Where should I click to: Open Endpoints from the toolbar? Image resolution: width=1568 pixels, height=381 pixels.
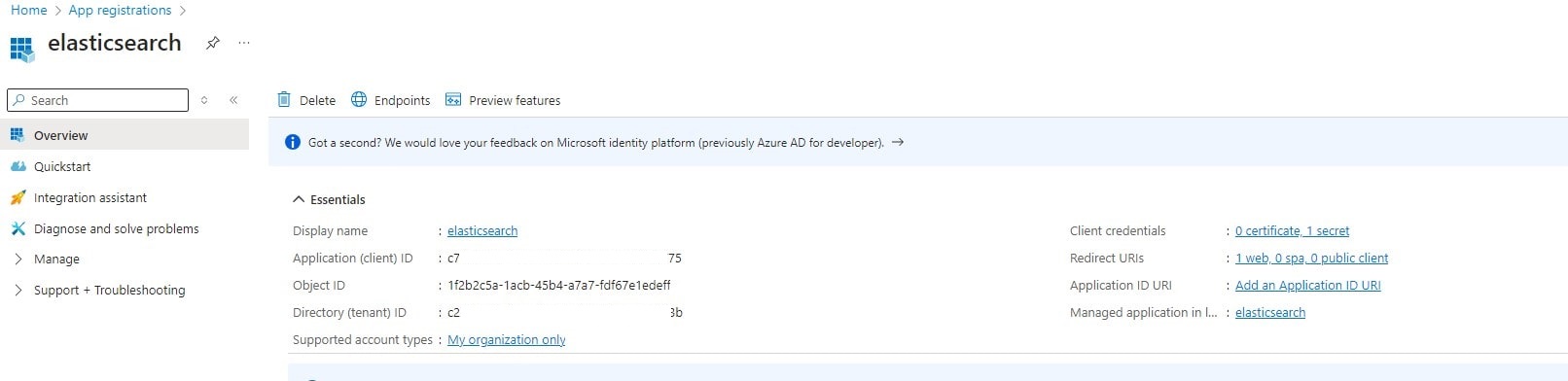[x=391, y=100]
